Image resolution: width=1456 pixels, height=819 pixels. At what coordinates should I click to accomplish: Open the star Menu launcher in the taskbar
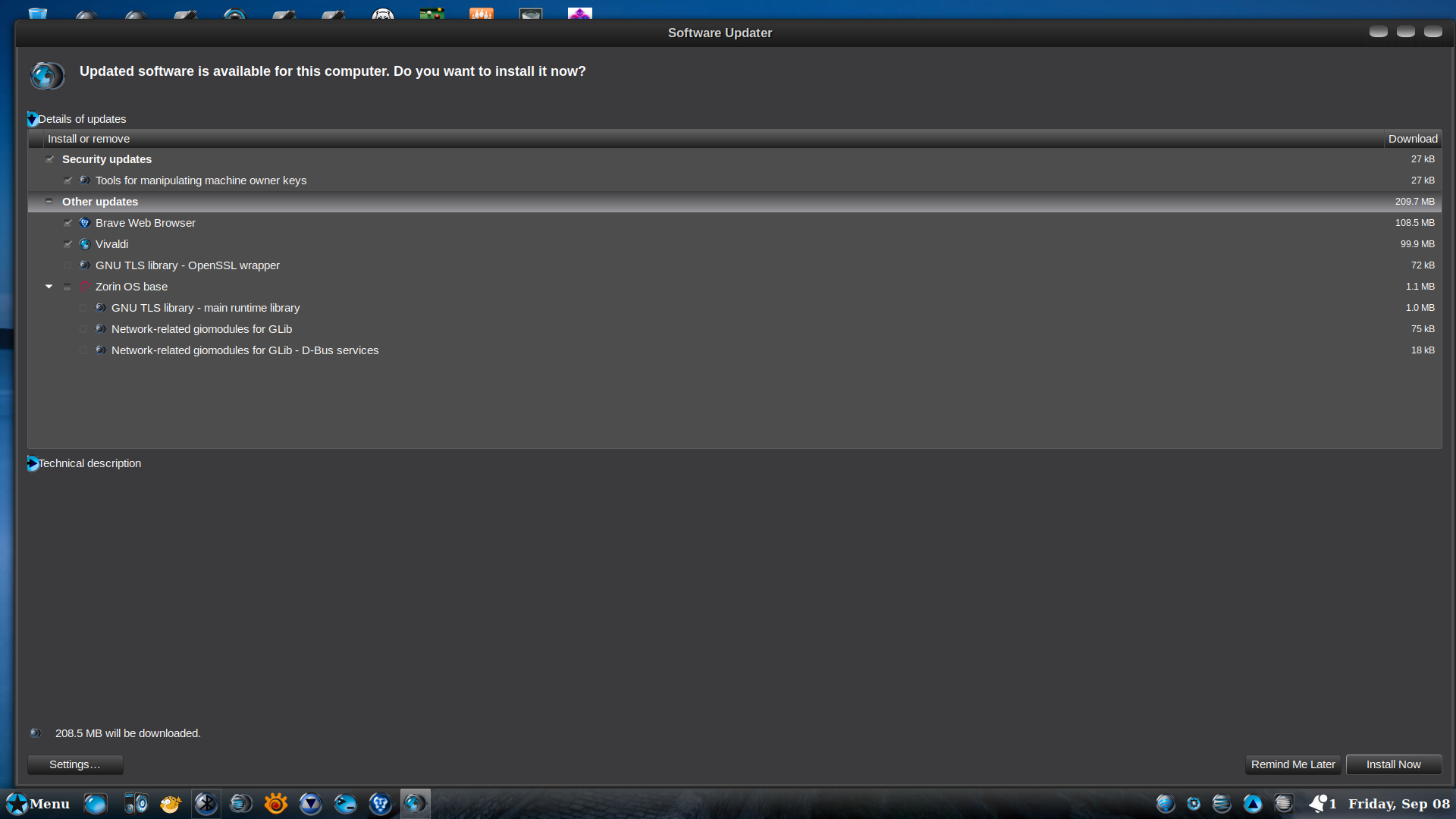tap(38, 804)
